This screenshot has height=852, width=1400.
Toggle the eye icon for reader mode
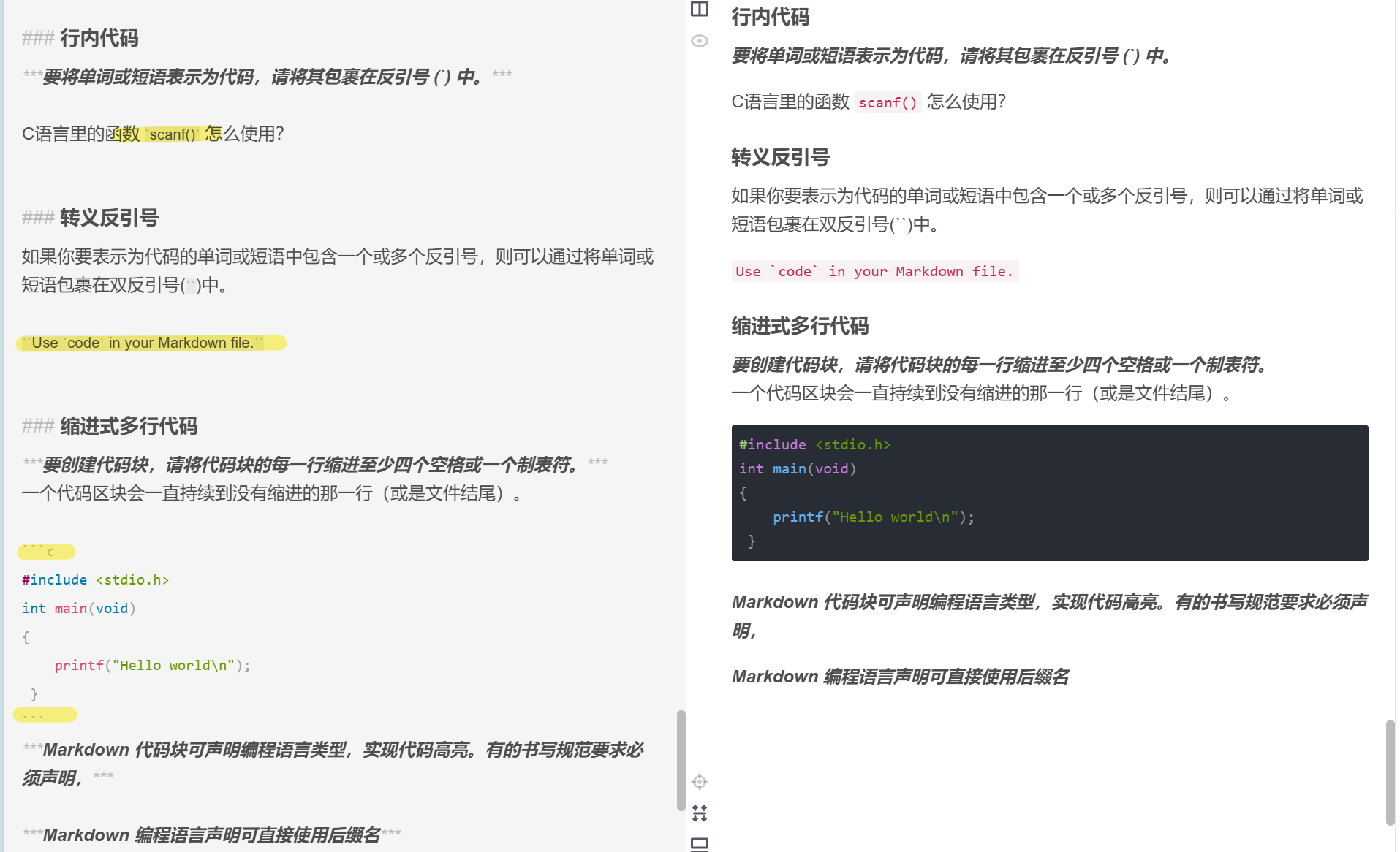(700, 41)
